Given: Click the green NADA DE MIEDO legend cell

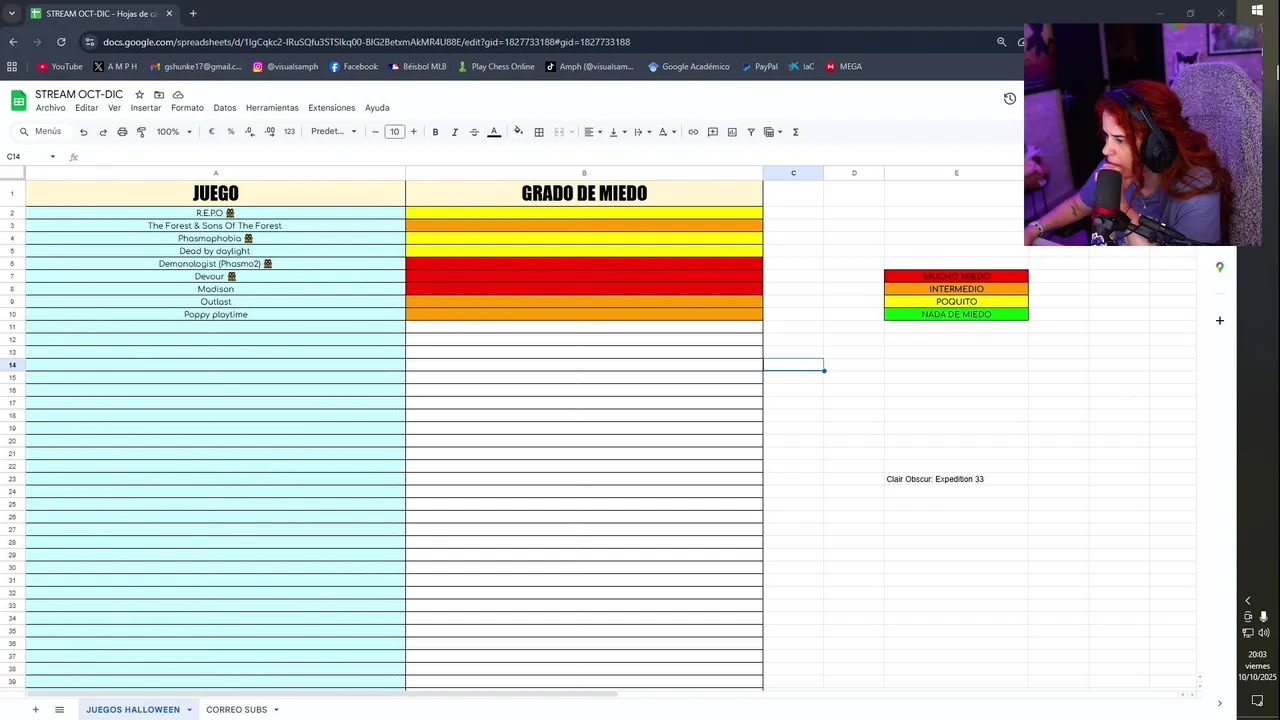Looking at the screenshot, I should pos(956,315).
